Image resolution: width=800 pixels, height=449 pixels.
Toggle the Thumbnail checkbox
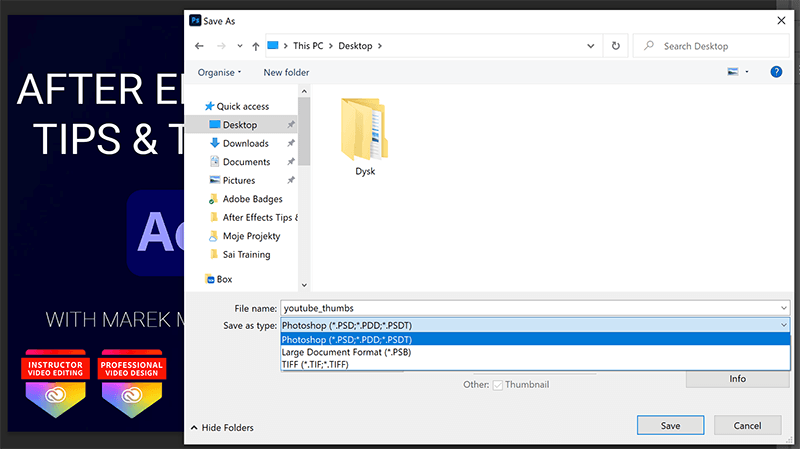coord(497,385)
